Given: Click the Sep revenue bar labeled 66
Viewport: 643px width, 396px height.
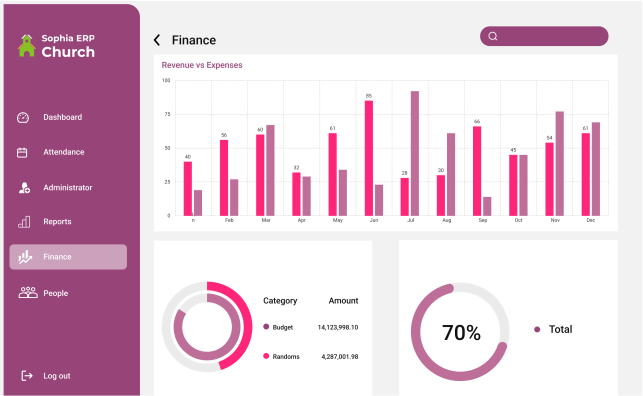Looking at the screenshot, I should 477,171.
